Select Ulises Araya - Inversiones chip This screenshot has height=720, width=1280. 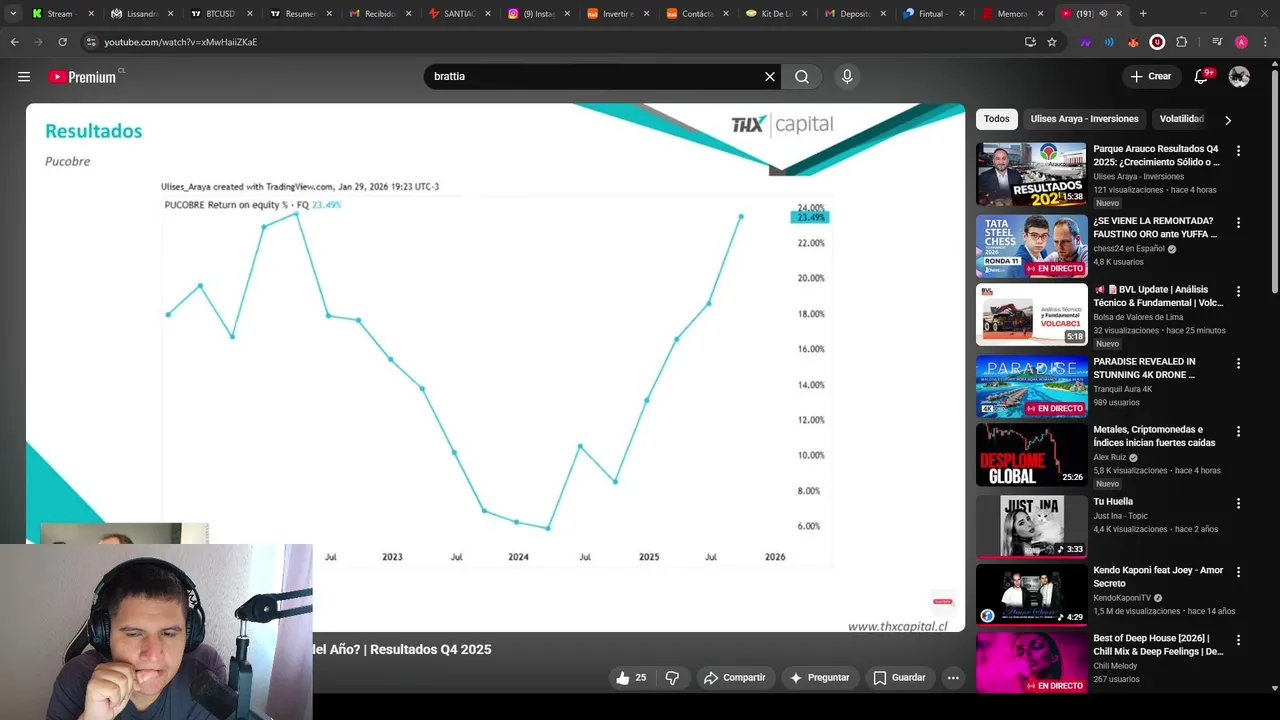[1084, 119]
